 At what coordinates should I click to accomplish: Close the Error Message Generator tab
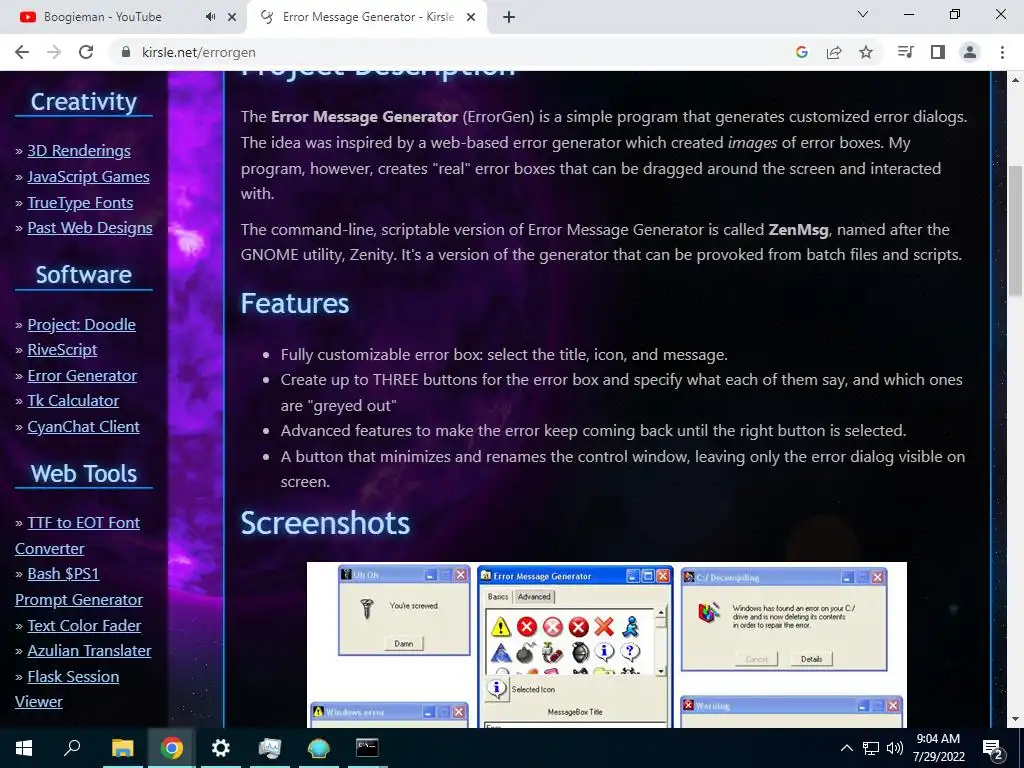[470, 17]
